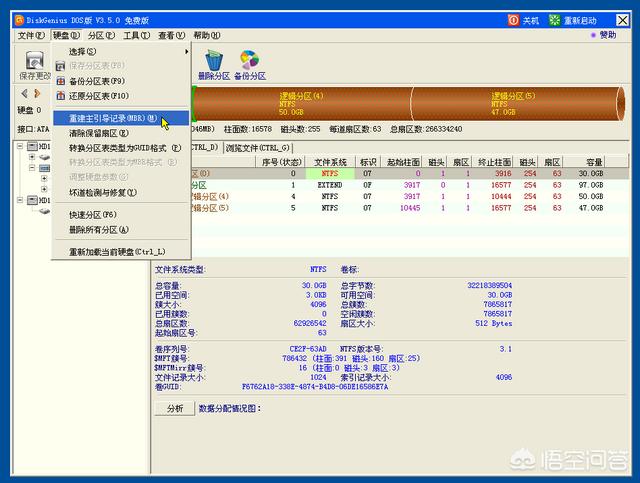The width and height of the screenshot is (640, 483).
Task: Select the EXTEND partition row
Action: click(410, 185)
